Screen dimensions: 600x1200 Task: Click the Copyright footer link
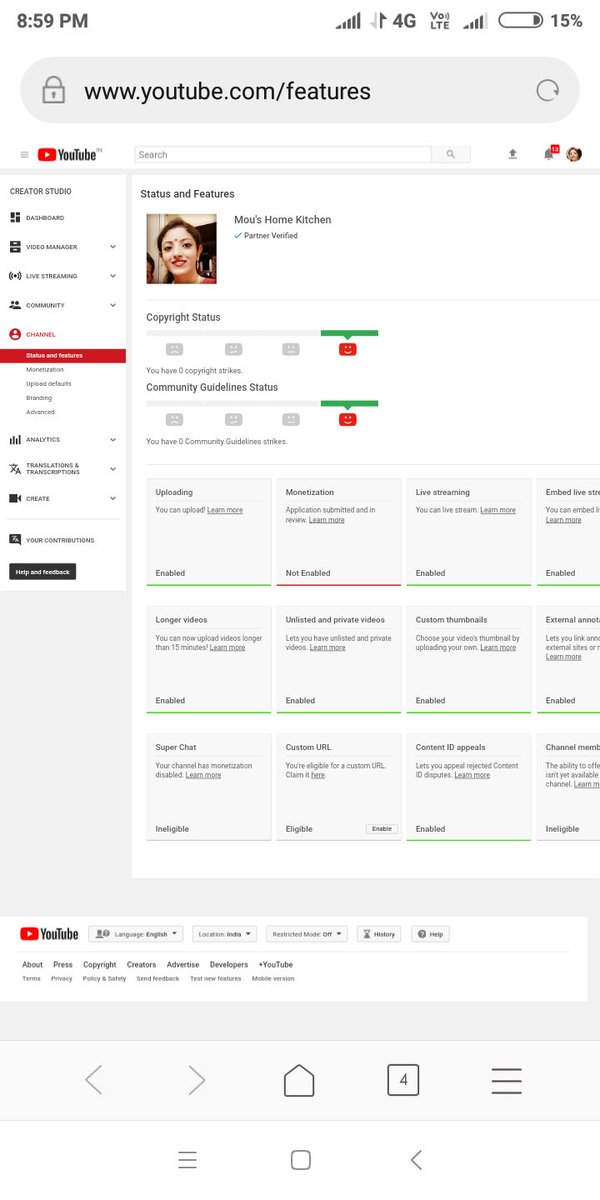coord(100,965)
